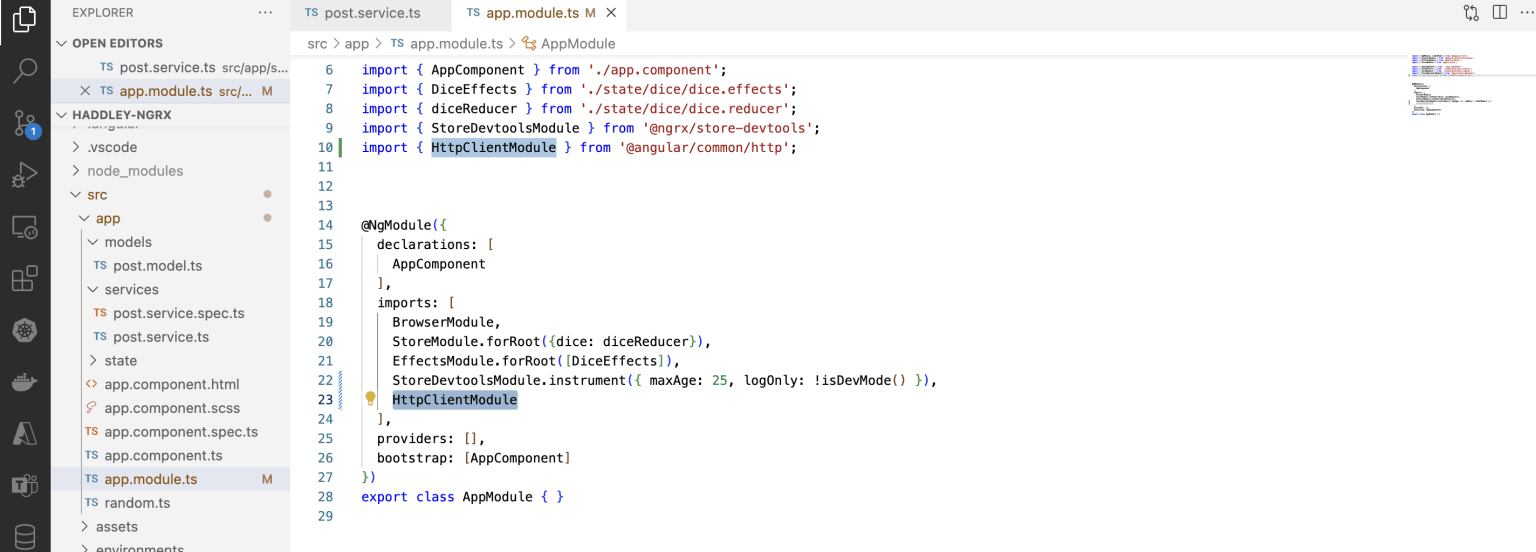The width and height of the screenshot is (1536, 552).
Task: Open the Explorer view in activity bar
Action: [25, 19]
